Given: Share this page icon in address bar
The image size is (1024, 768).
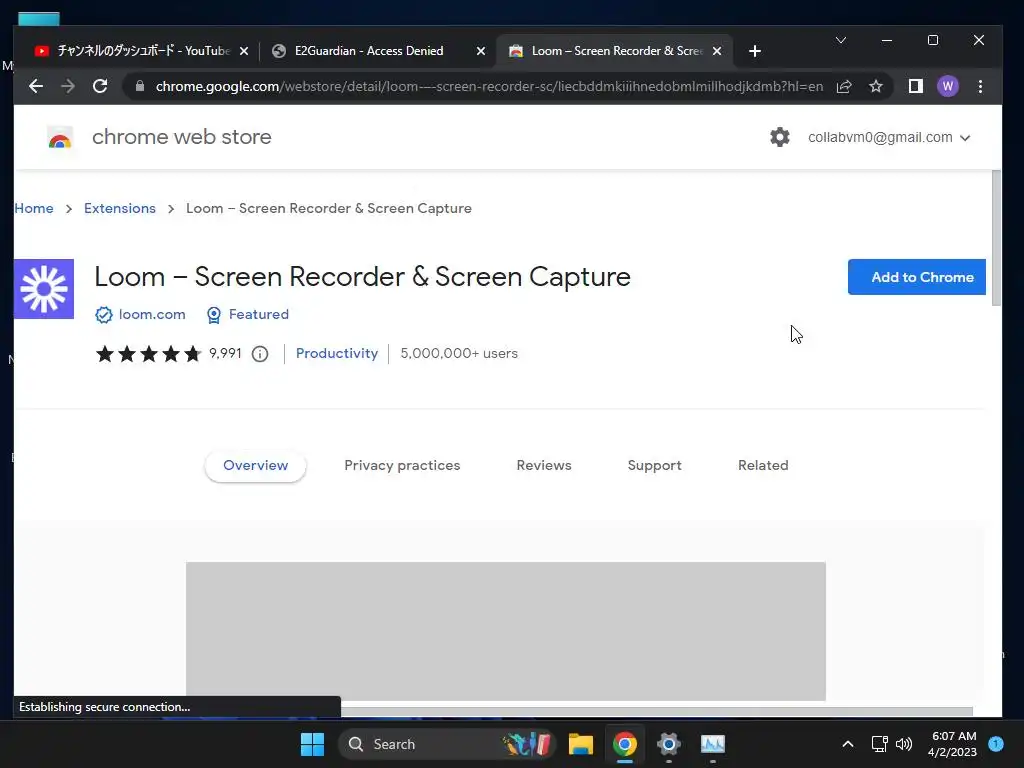Looking at the screenshot, I should pyautogui.click(x=844, y=86).
